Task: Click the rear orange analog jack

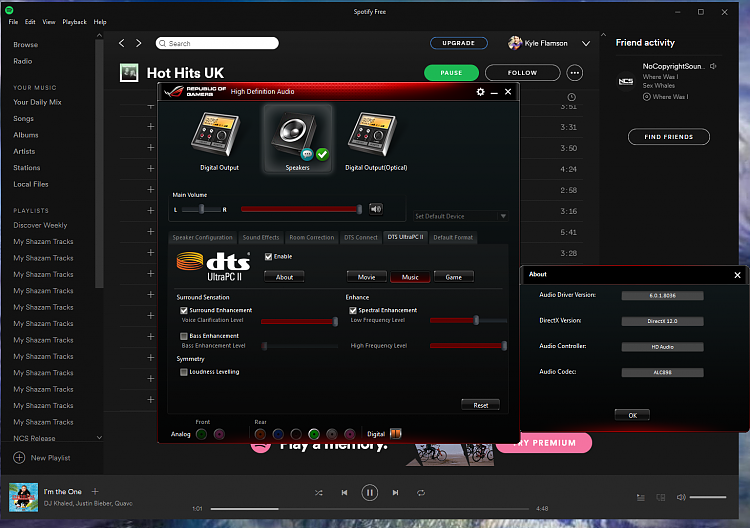Action: click(260, 434)
